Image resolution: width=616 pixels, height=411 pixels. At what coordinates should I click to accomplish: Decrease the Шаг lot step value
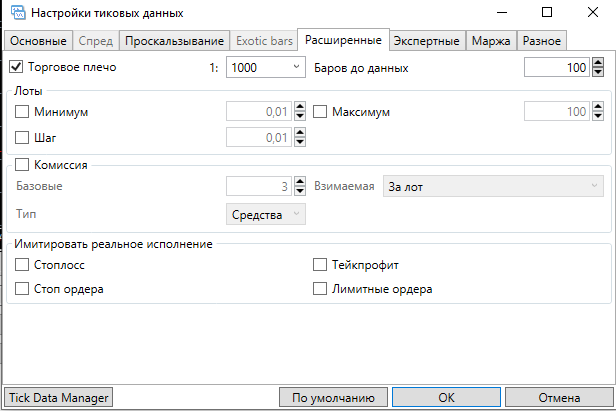pyautogui.click(x=300, y=142)
